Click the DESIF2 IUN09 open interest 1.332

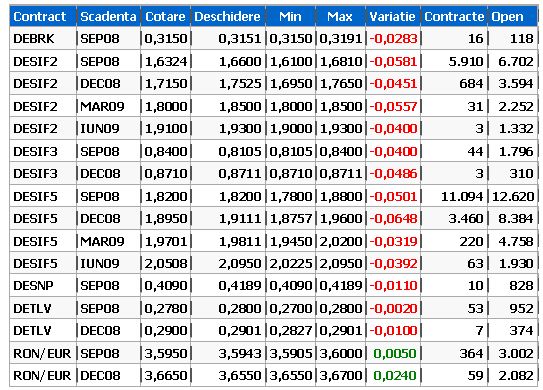(516, 128)
